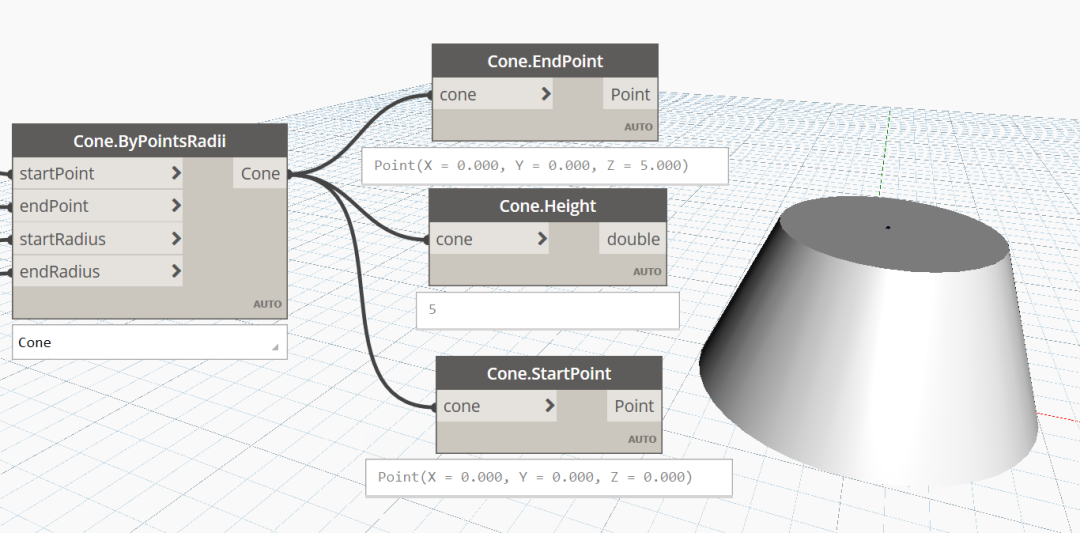Click the Cone.EndPoint node header
The height and width of the screenshot is (533, 1080).
point(545,61)
